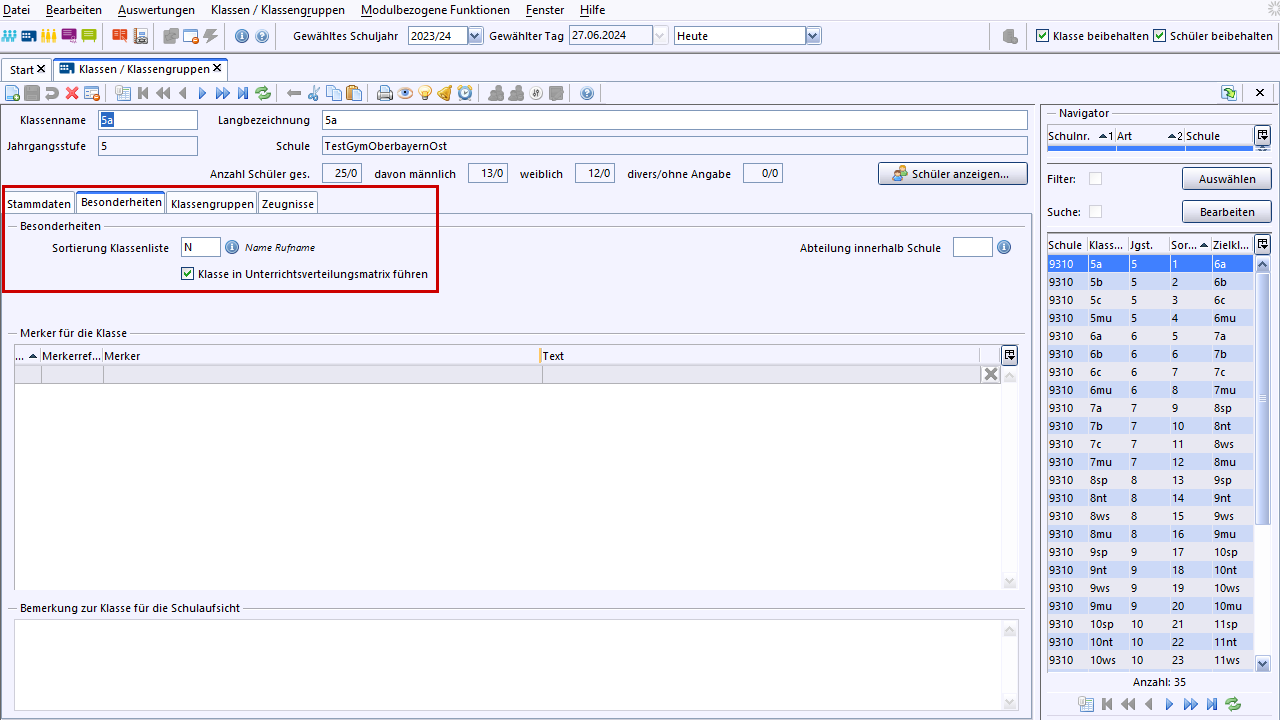This screenshot has width=1280, height=720.
Task: Enable the Navigator Filter checkbox
Action: click(1095, 179)
